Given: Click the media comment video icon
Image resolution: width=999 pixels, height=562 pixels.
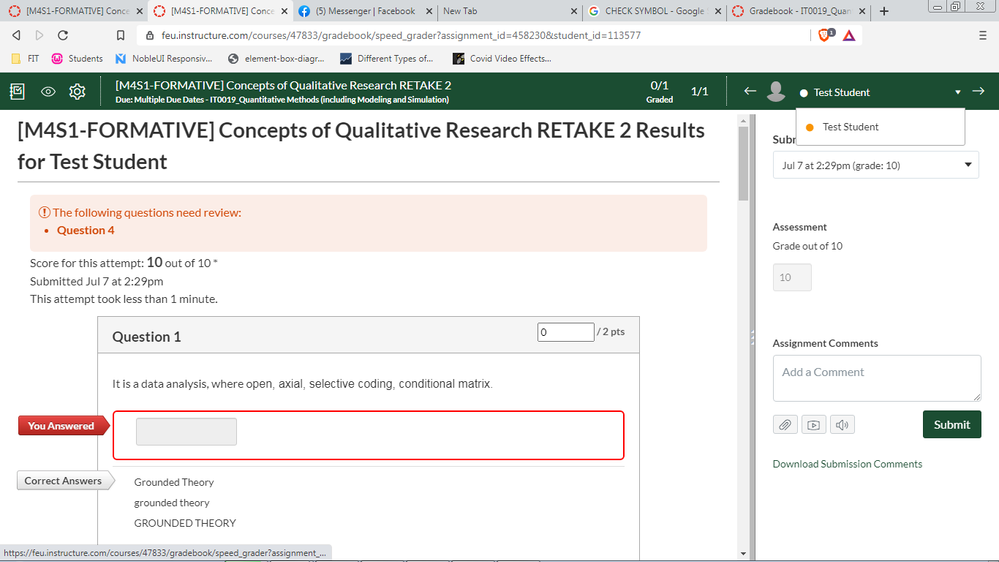Looking at the screenshot, I should click(813, 425).
